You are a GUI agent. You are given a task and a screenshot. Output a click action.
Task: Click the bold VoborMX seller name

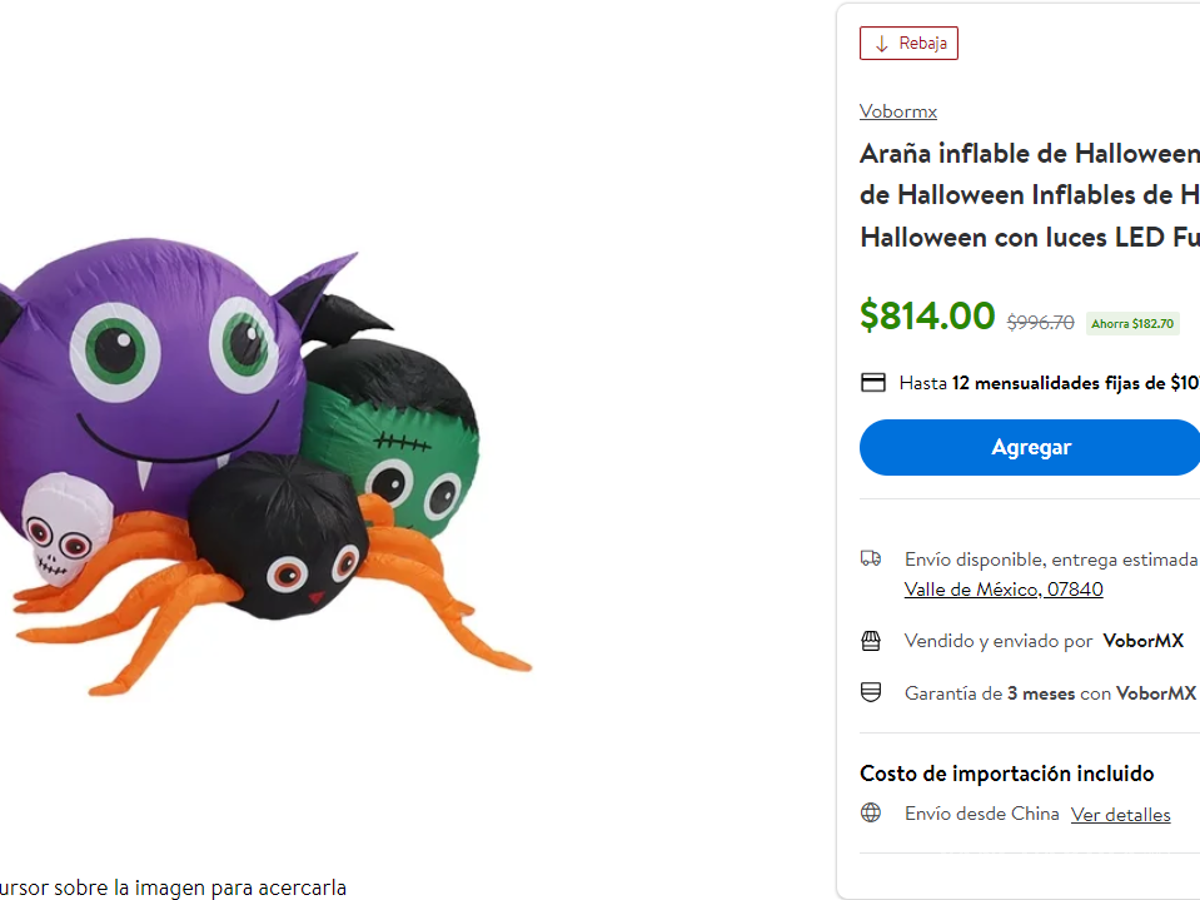coord(1141,641)
